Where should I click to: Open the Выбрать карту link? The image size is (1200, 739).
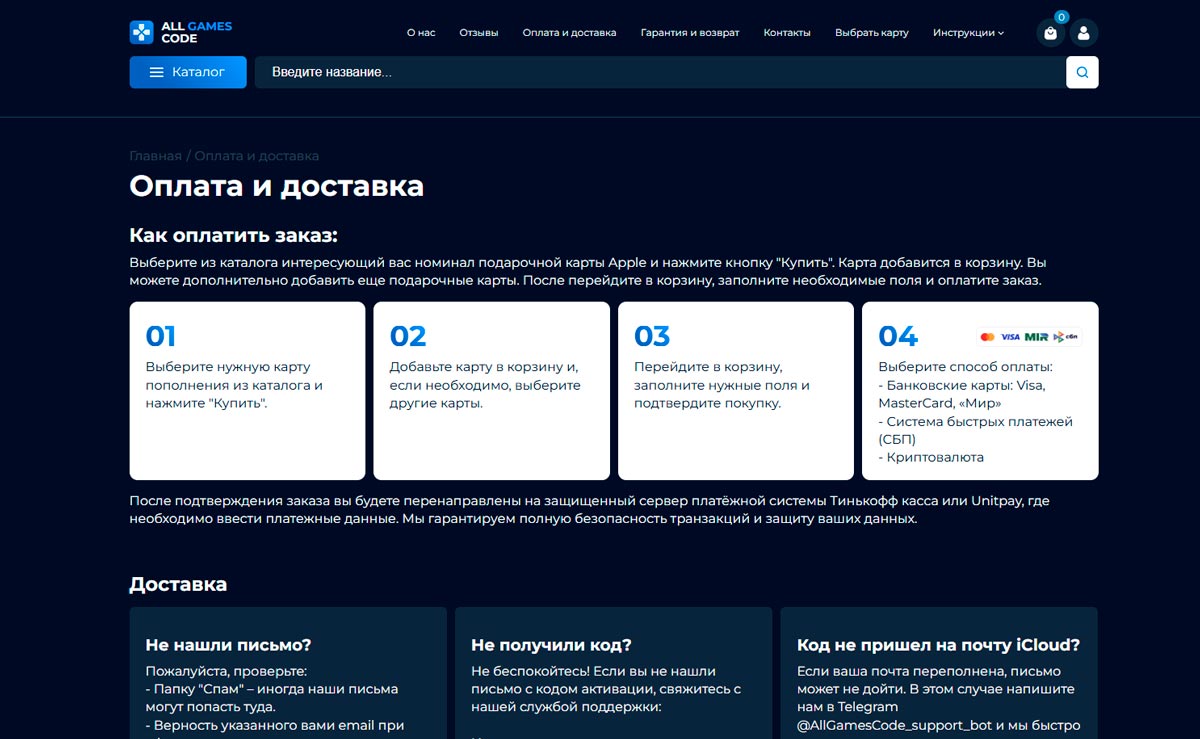click(x=872, y=33)
